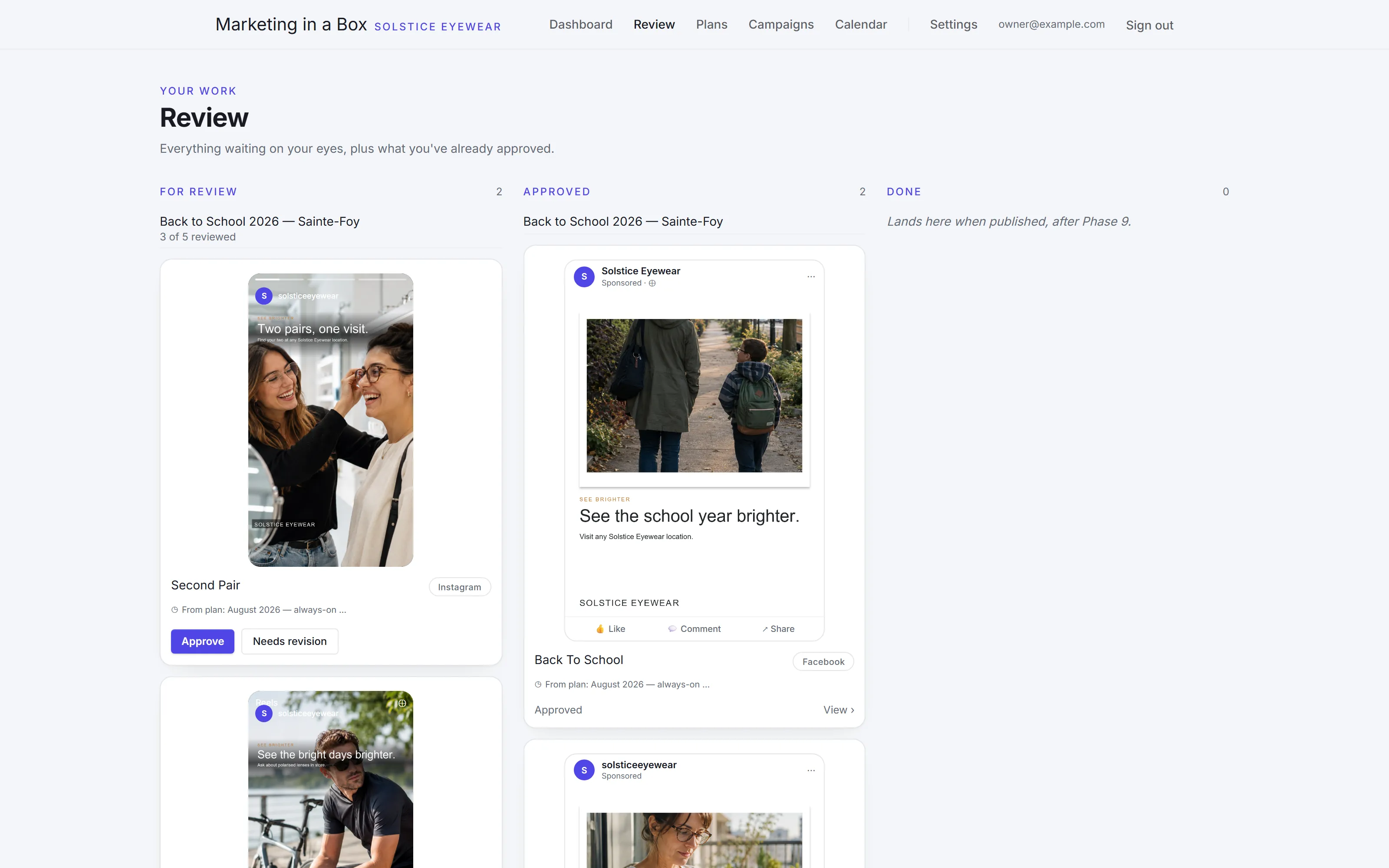Open the Two pairs, one visit story preview
The height and width of the screenshot is (868, 1389).
(330, 420)
